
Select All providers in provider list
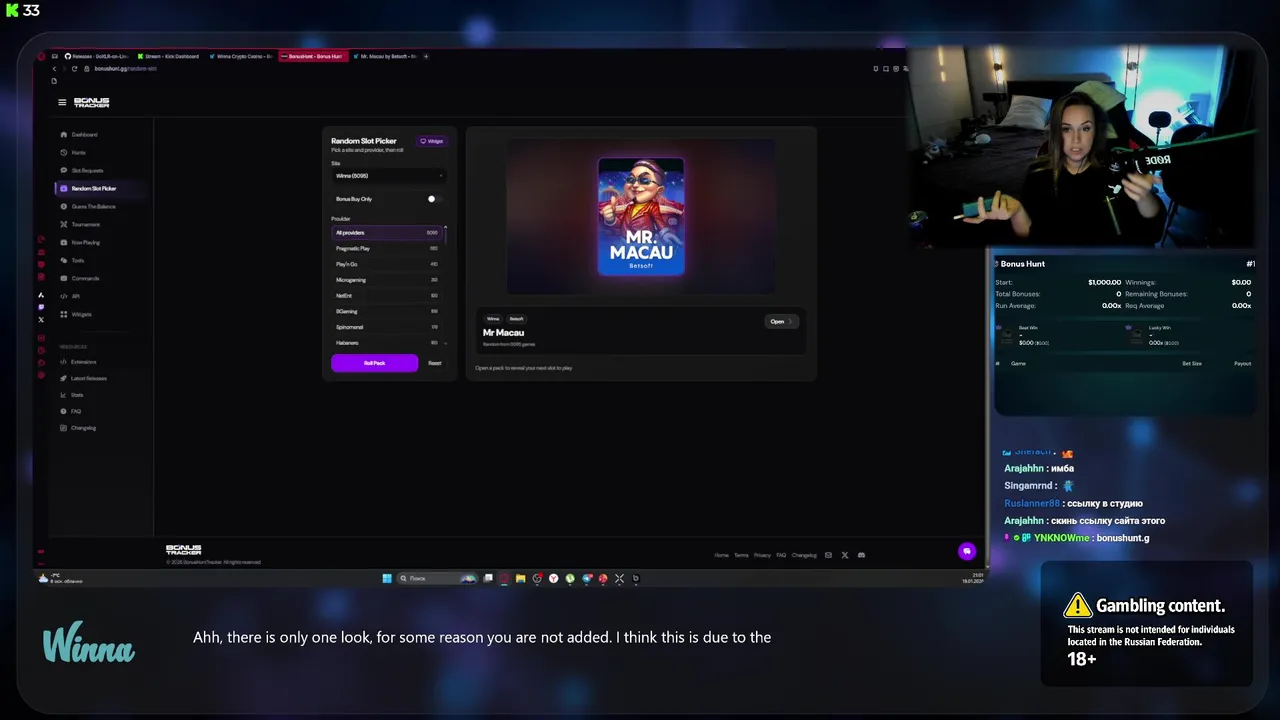(x=387, y=232)
